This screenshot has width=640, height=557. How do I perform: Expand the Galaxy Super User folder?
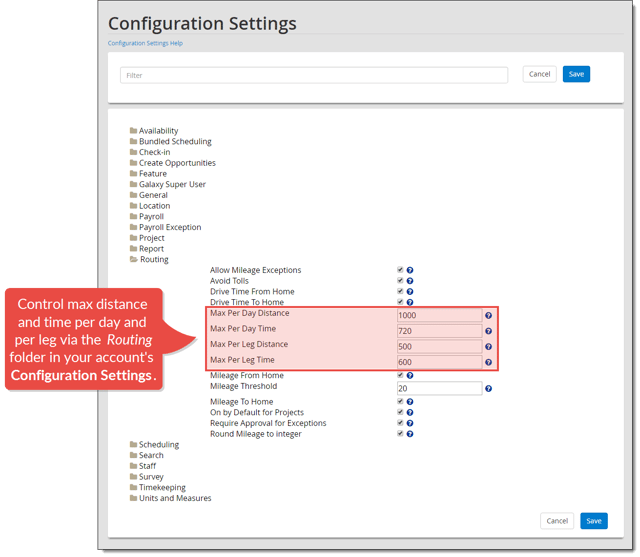[x=168, y=184]
